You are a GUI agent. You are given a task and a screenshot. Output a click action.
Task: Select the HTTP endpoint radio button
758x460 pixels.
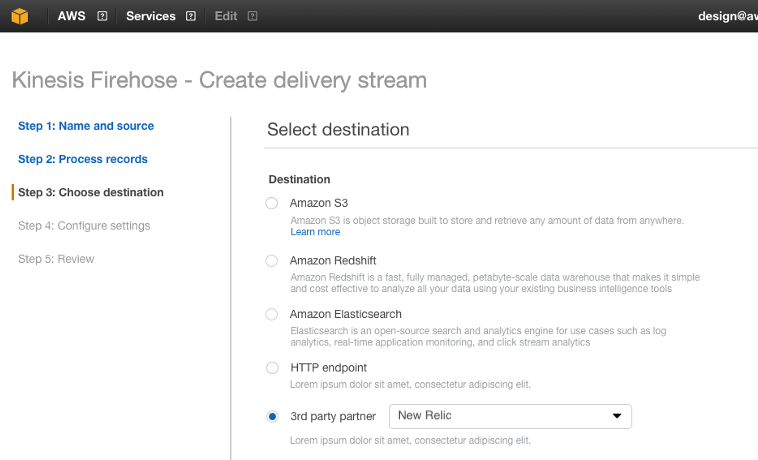(x=272, y=368)
